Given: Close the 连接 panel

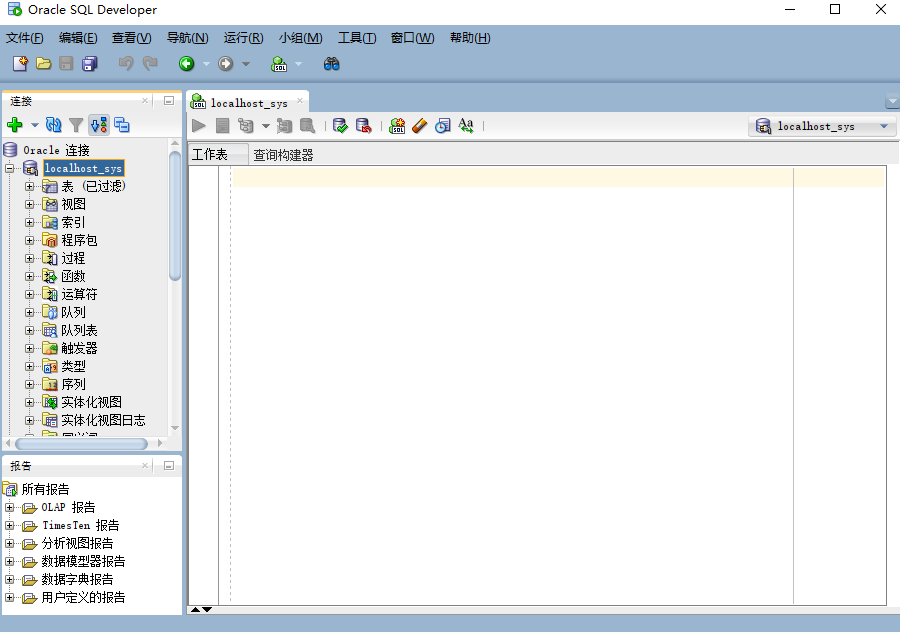Looking at the screenshot, I should coord(145,101).
